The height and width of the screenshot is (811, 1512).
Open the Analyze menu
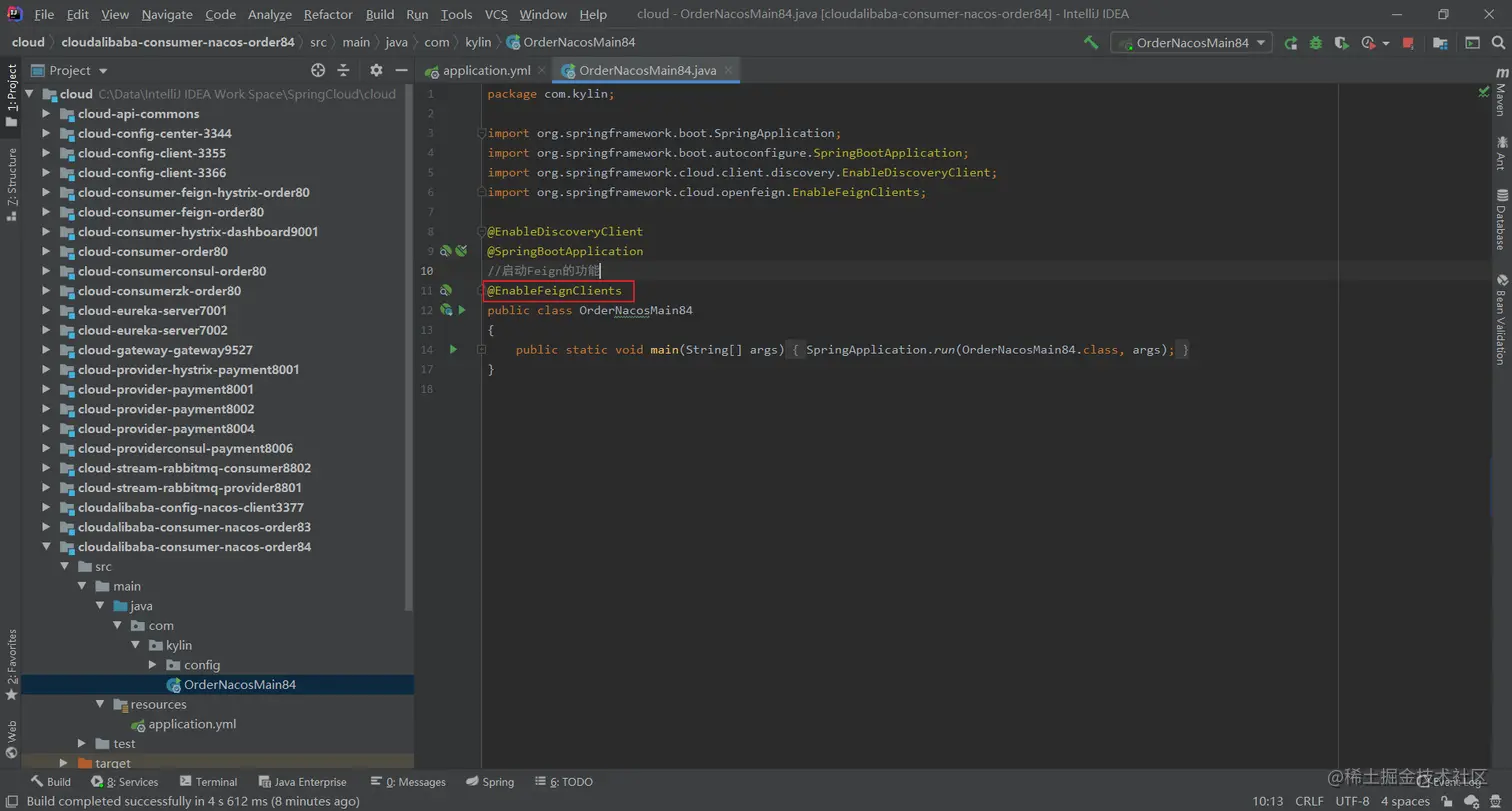[269, 14]
